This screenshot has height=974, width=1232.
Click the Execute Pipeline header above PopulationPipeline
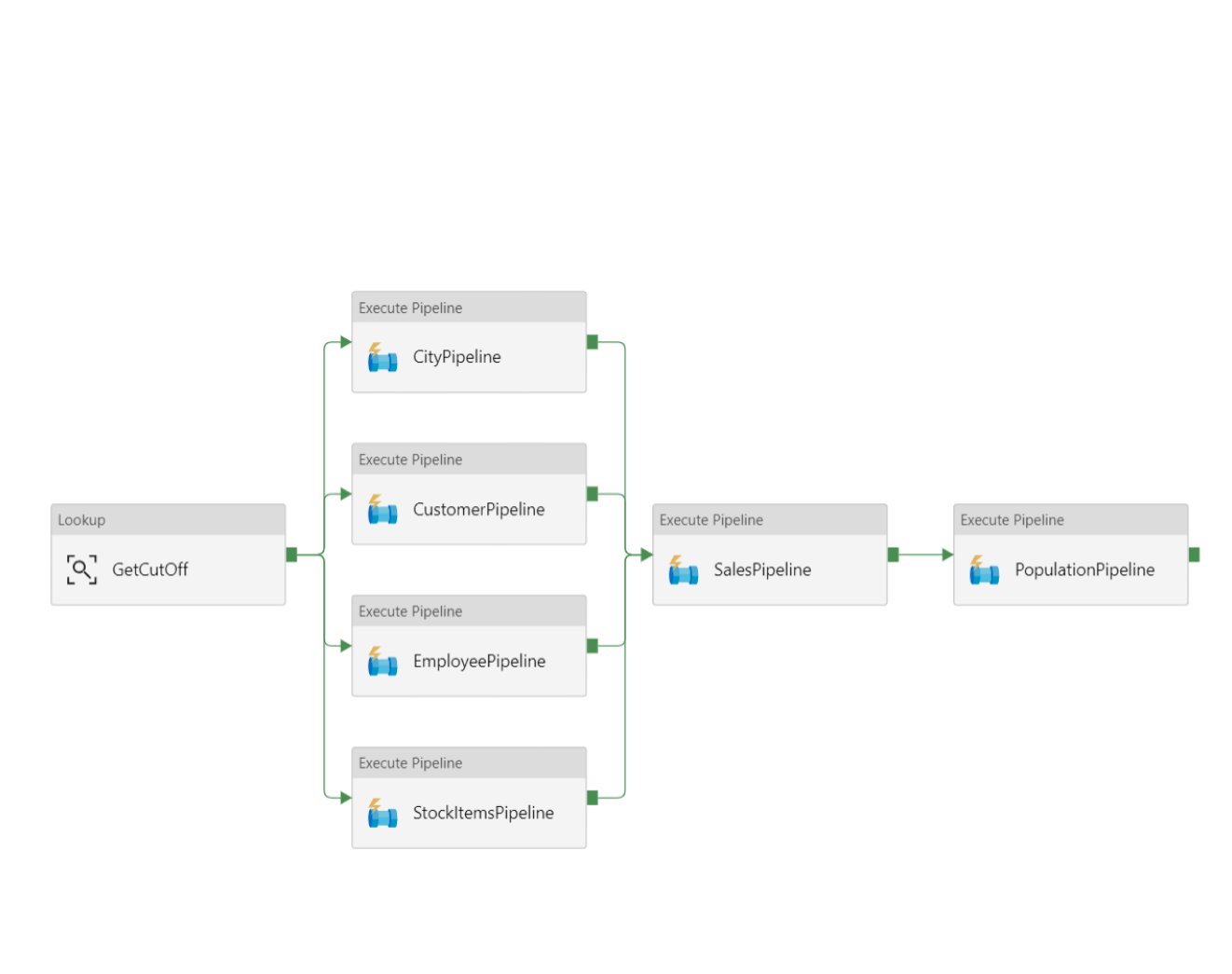(x=1071, y=520)
